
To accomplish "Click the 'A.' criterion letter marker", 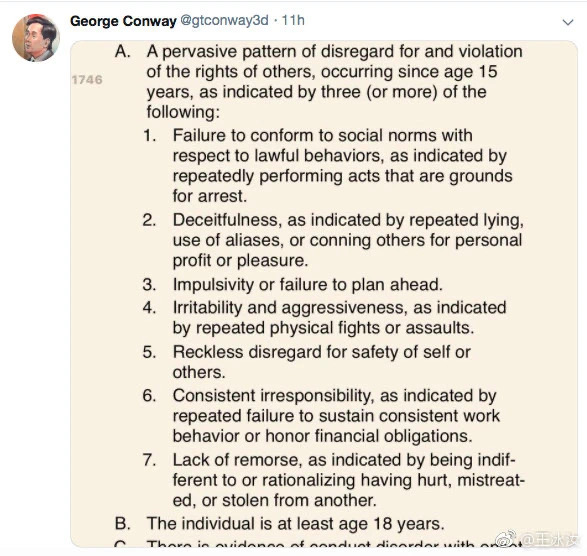I will click(123, 52).
